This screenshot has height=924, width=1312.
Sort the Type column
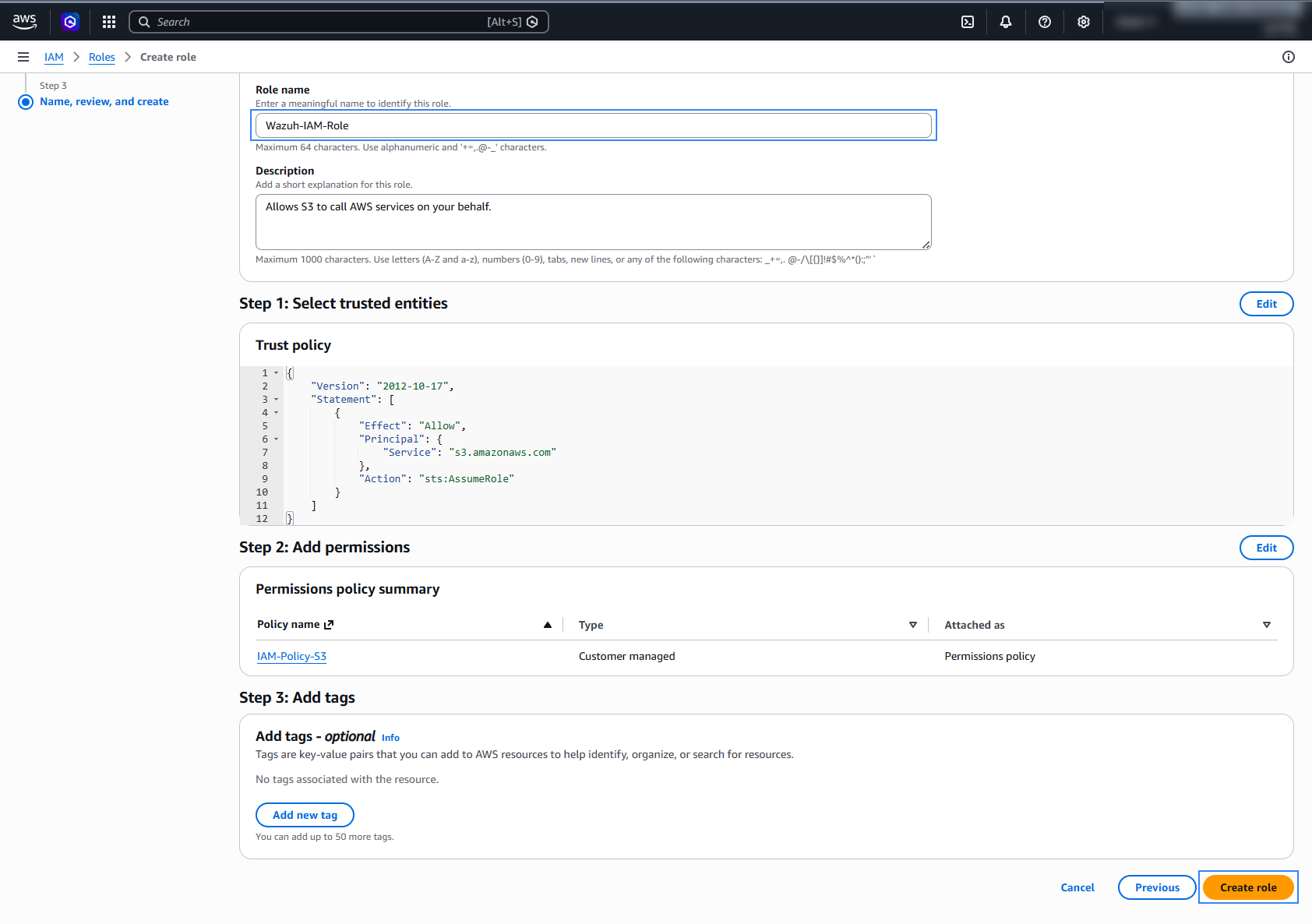tap(913, 625)
